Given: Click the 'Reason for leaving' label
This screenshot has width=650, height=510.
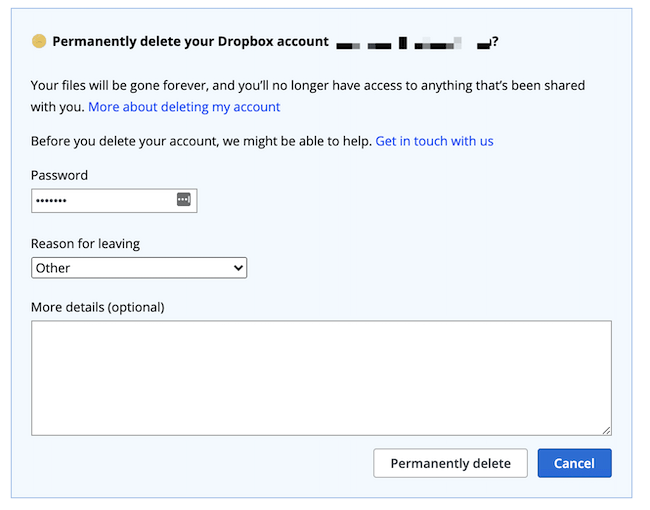Looking at the screenshot, I should (85, 244).
